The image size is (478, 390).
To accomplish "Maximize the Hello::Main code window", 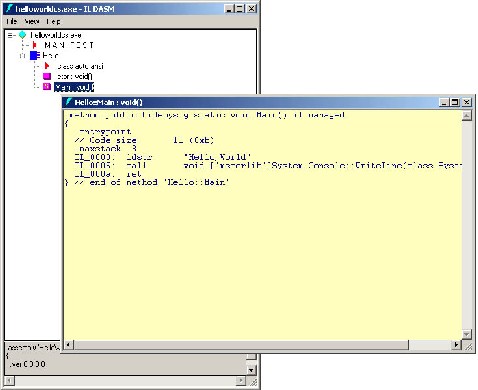I will tap(454, 102).
